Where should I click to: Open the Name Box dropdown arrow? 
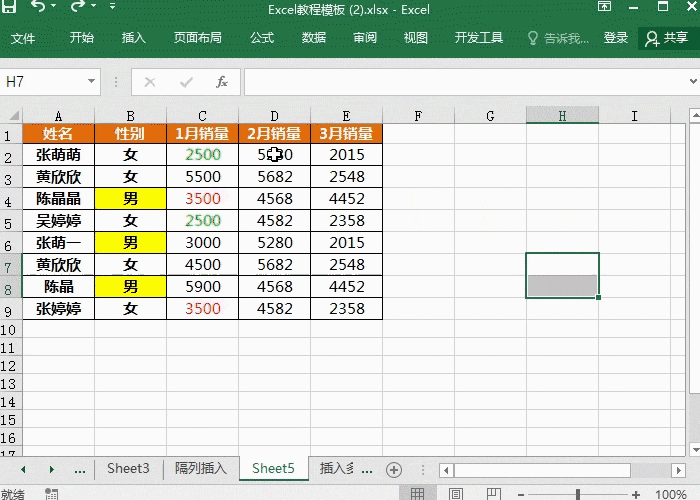click(92, 82)
